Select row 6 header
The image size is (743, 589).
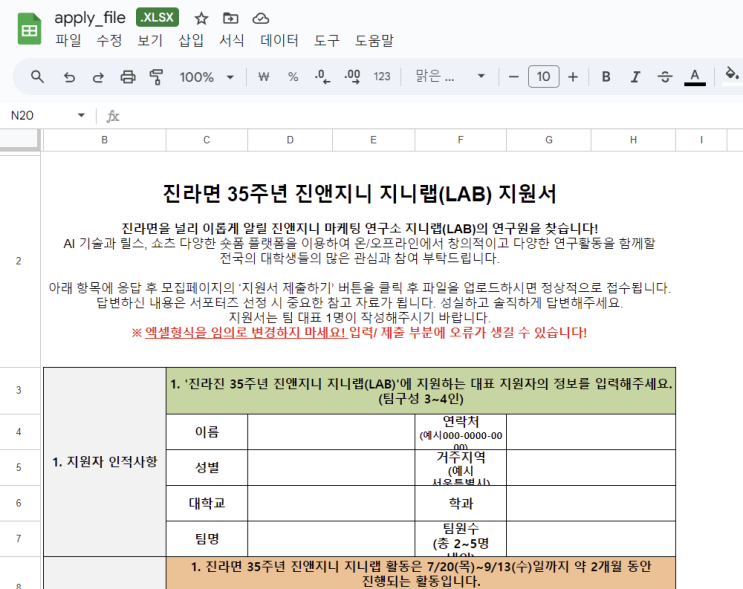(19, 503)
